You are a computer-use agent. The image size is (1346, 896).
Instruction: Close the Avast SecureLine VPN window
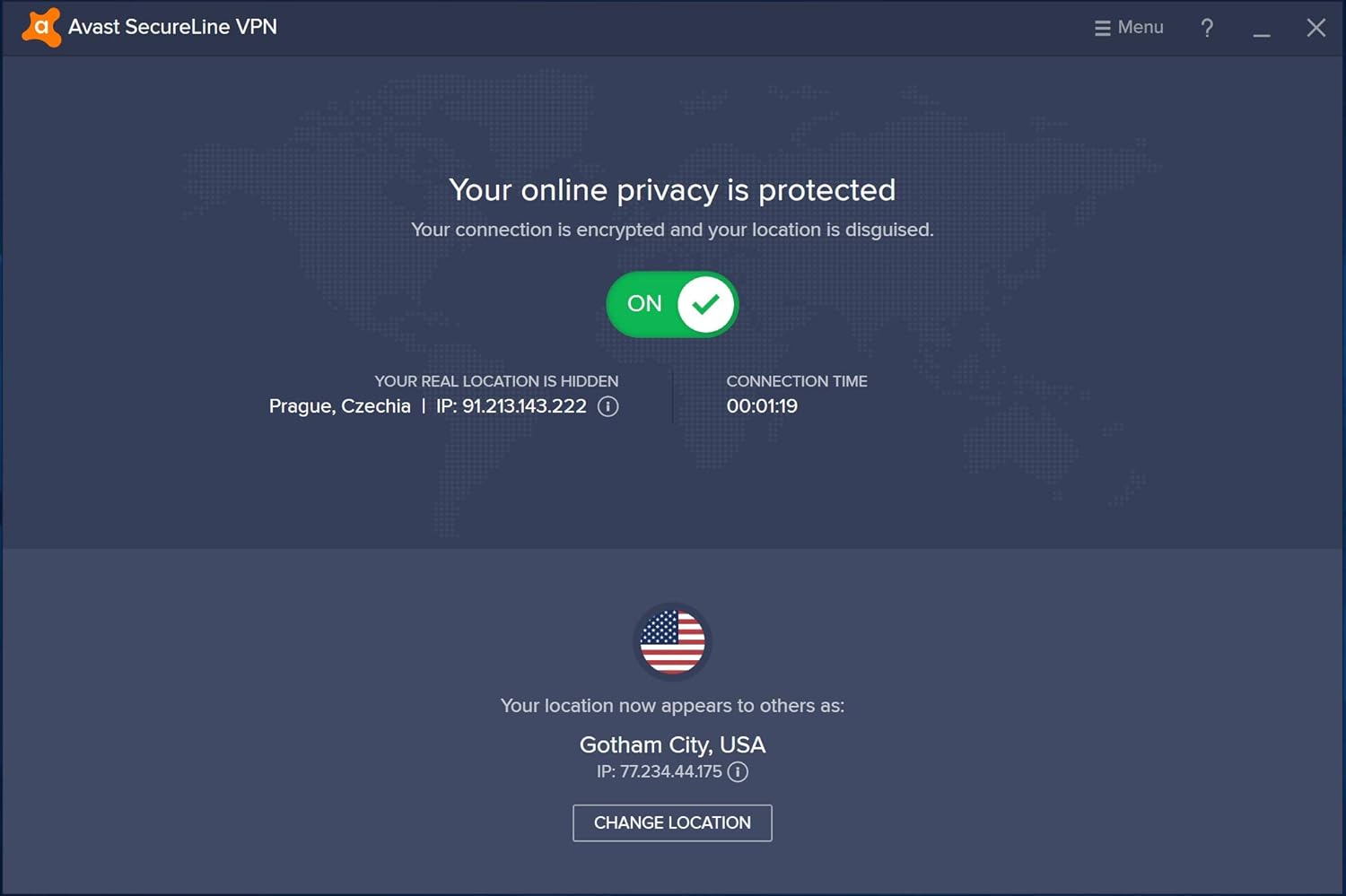(1315, 28)
